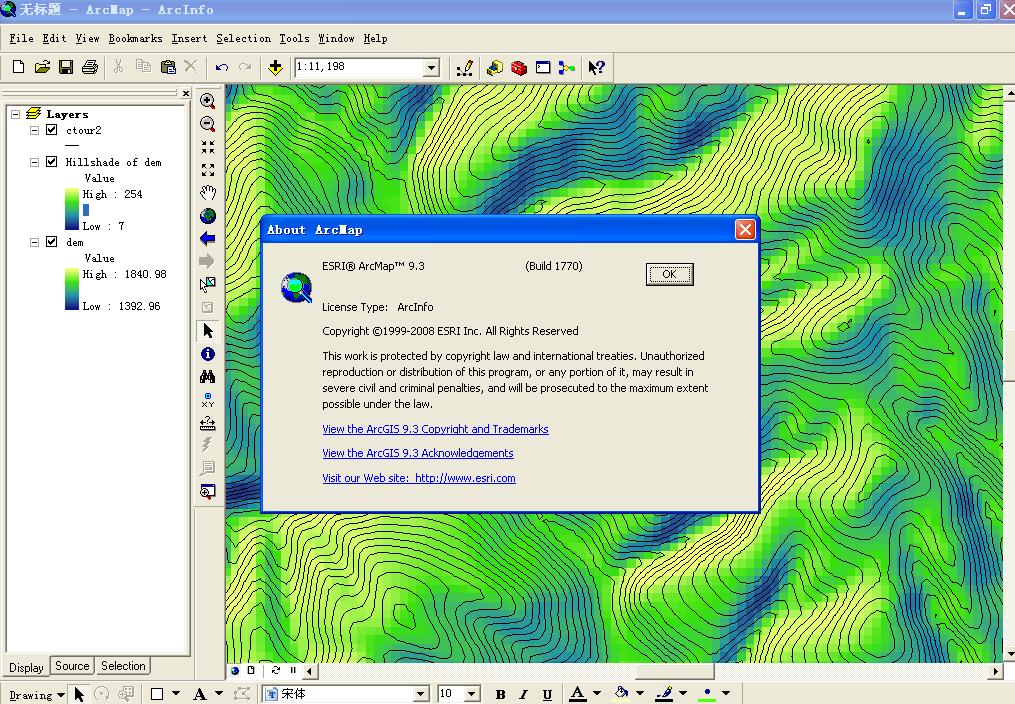The image size is (1015, 704).
Task: Collapse the dem layer legend
Action: coord(34,242)
